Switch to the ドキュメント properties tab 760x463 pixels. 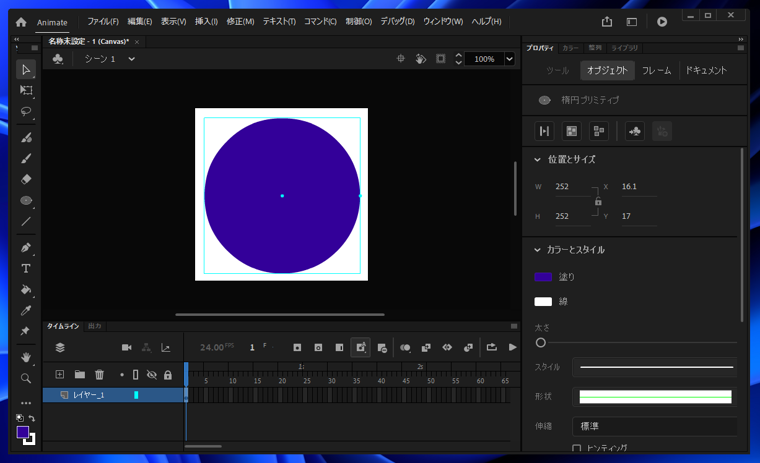tap(706, 71)
